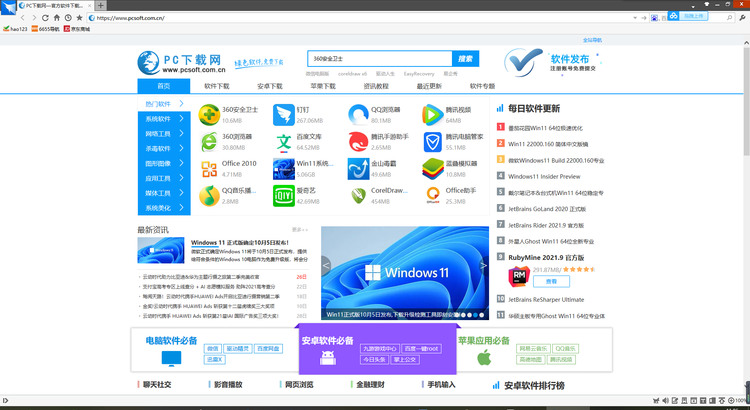Click the Office 2010 icon
This screenshot has width=750, height=410.
point(208,168)
